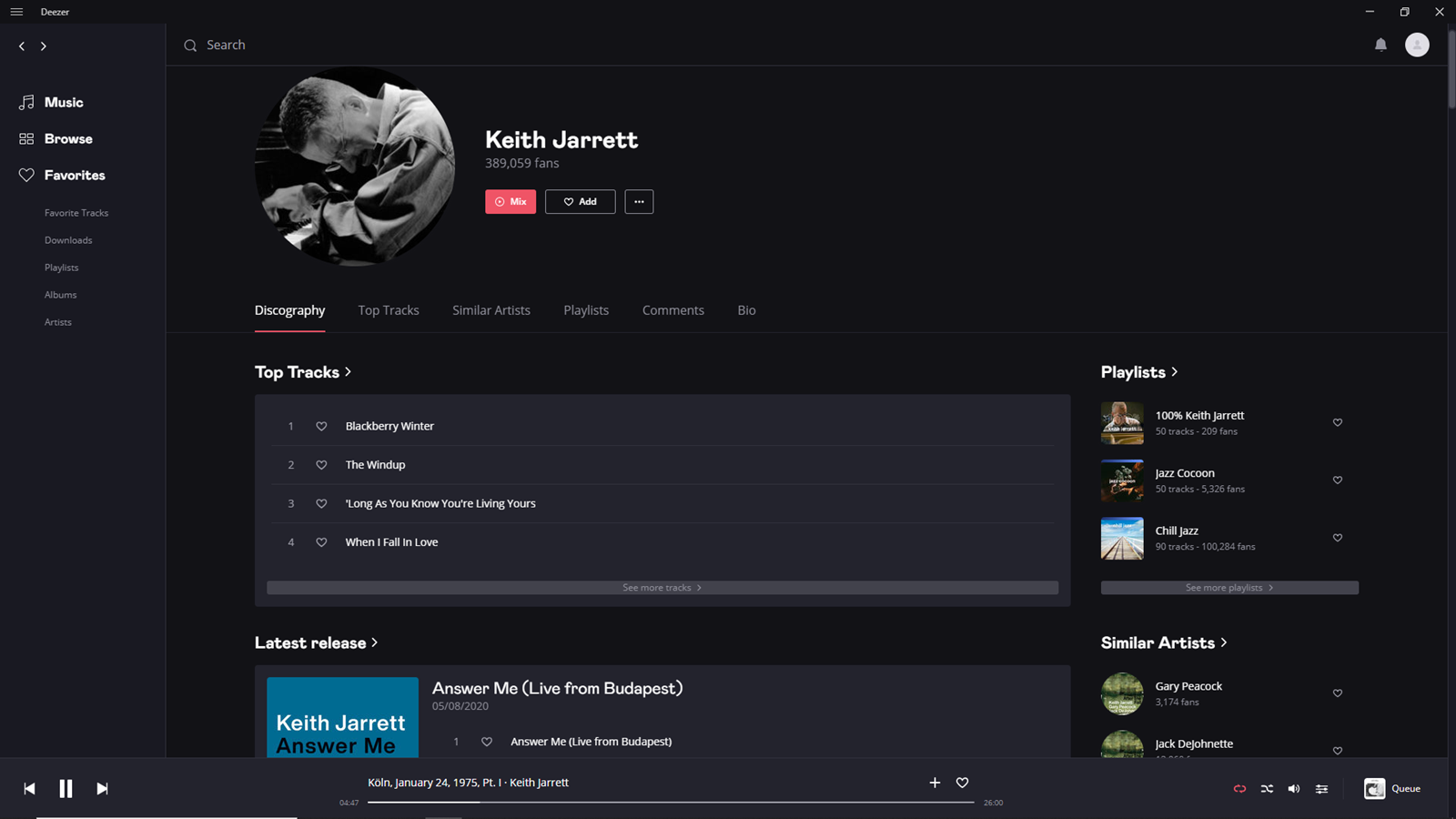The height and width of the screenshot is (819, 1456).
Task: Expand the Playlists section heading on the right
Action: (1139, 372)
